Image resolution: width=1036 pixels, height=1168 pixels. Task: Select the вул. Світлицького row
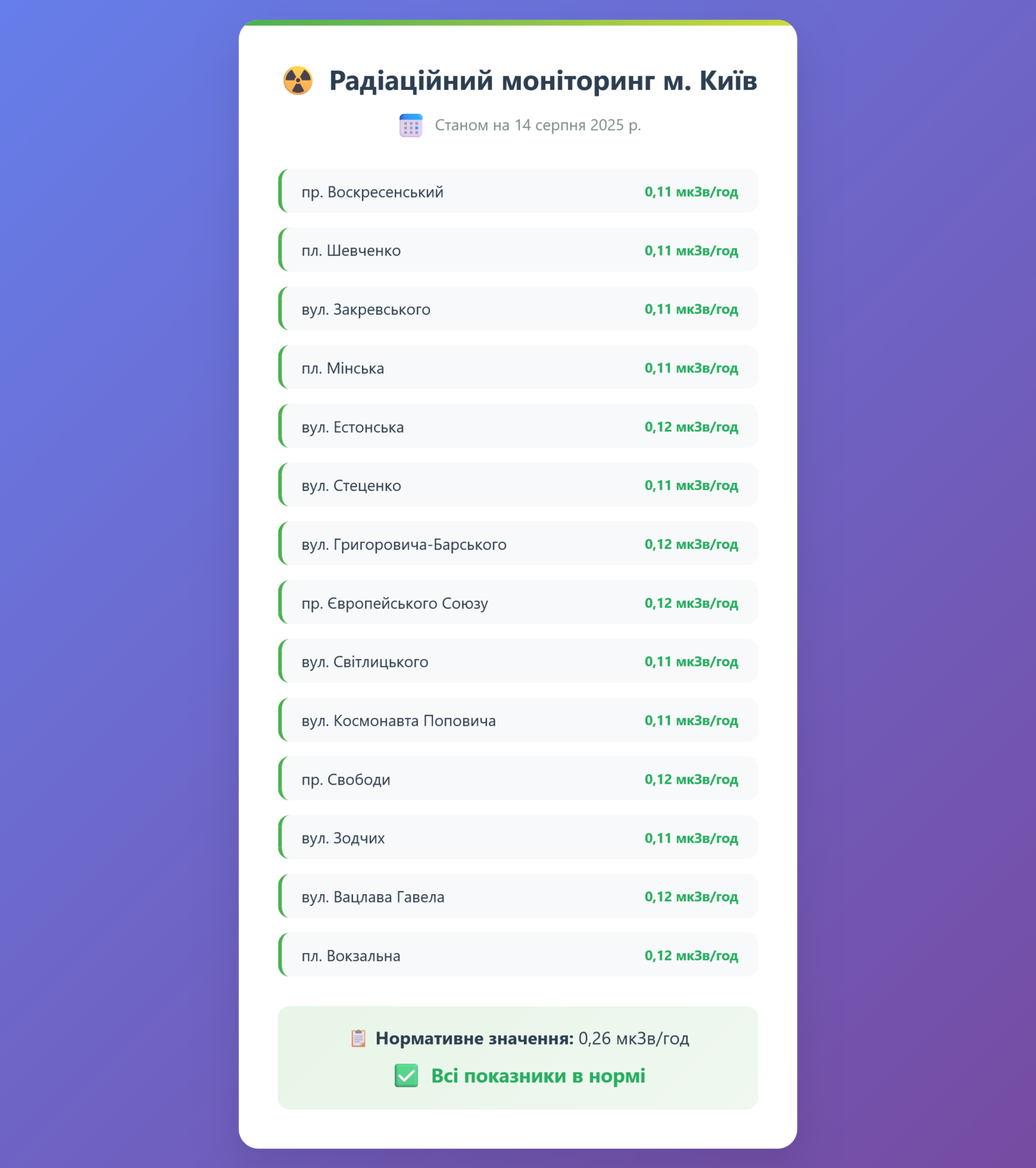518,661
